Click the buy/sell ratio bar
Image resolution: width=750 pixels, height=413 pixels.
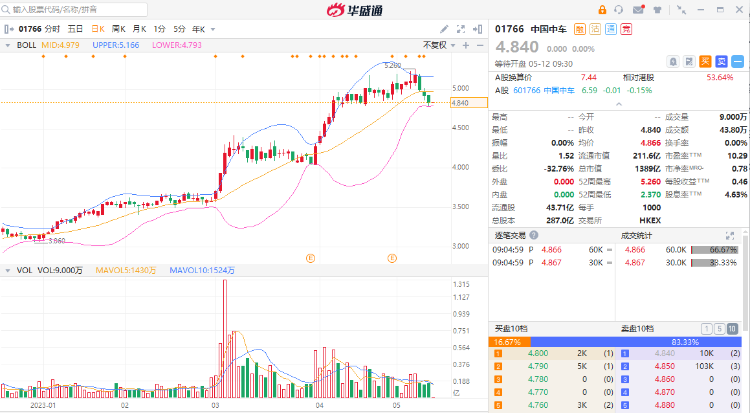point(615,342)
